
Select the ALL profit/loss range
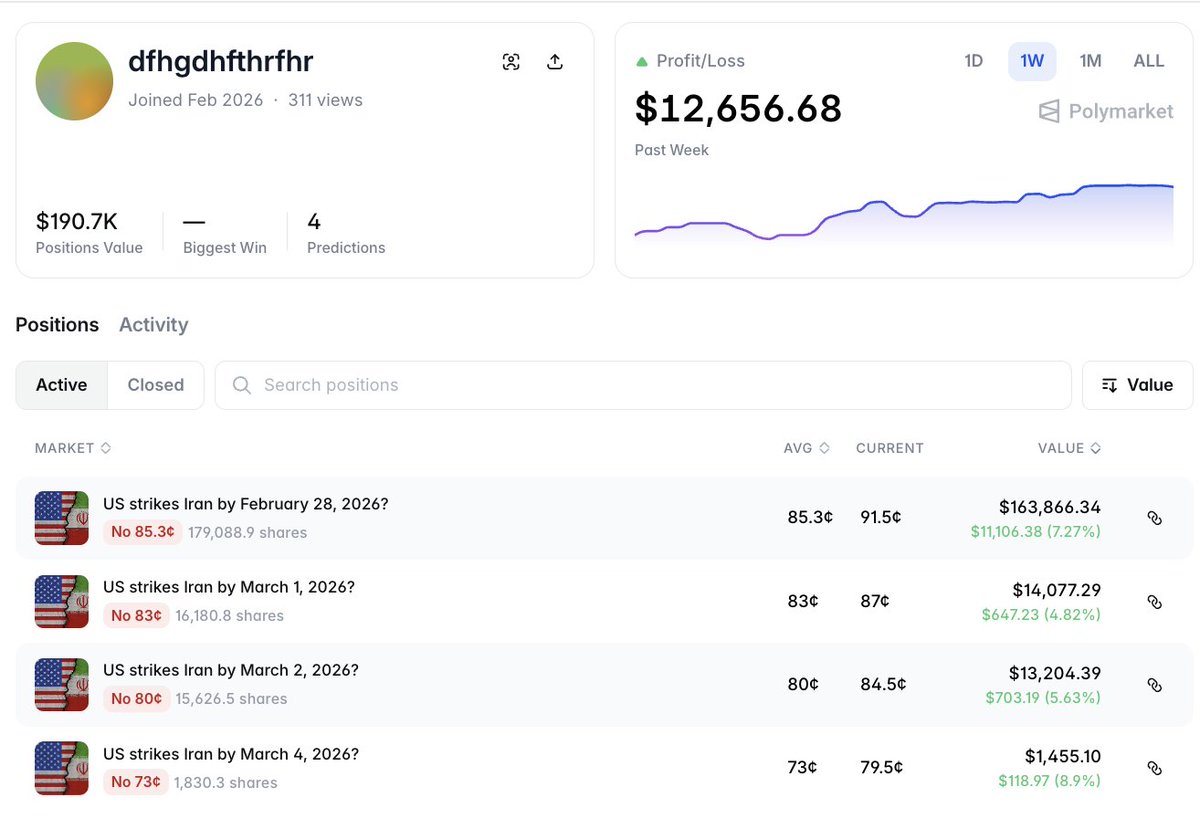[x=1149, y=61]
